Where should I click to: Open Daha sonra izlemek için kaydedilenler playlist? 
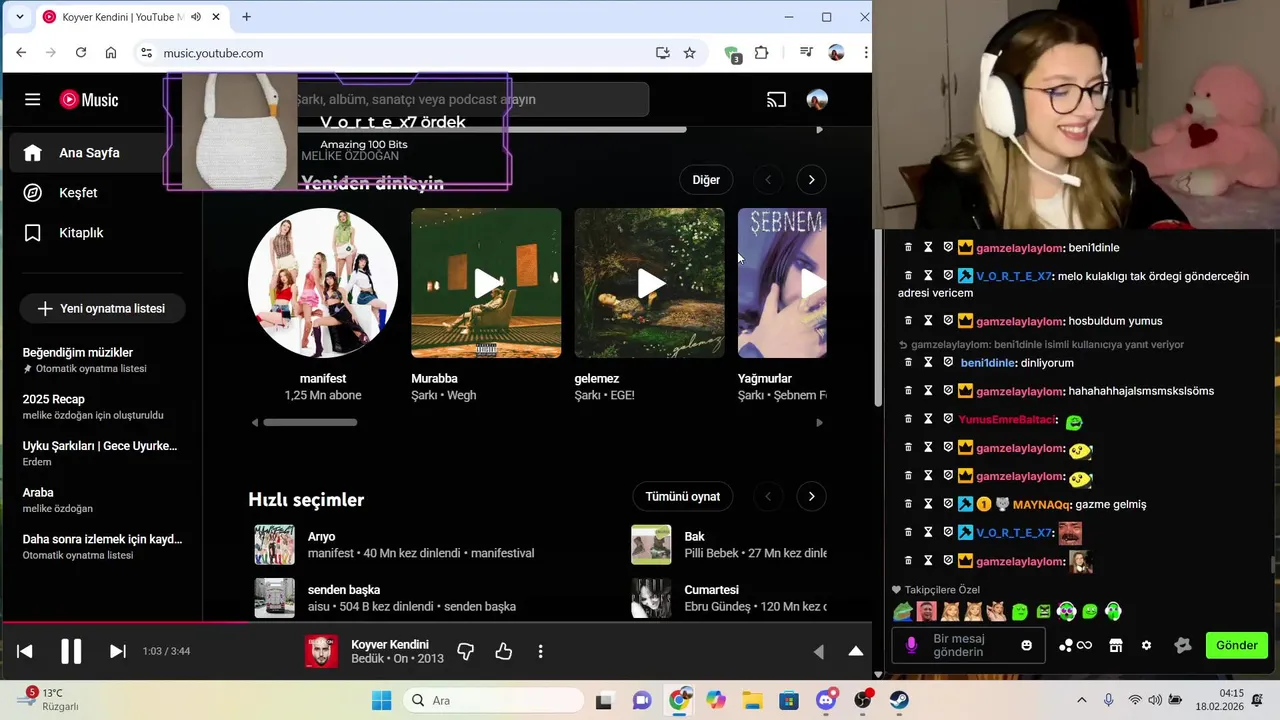100,546
